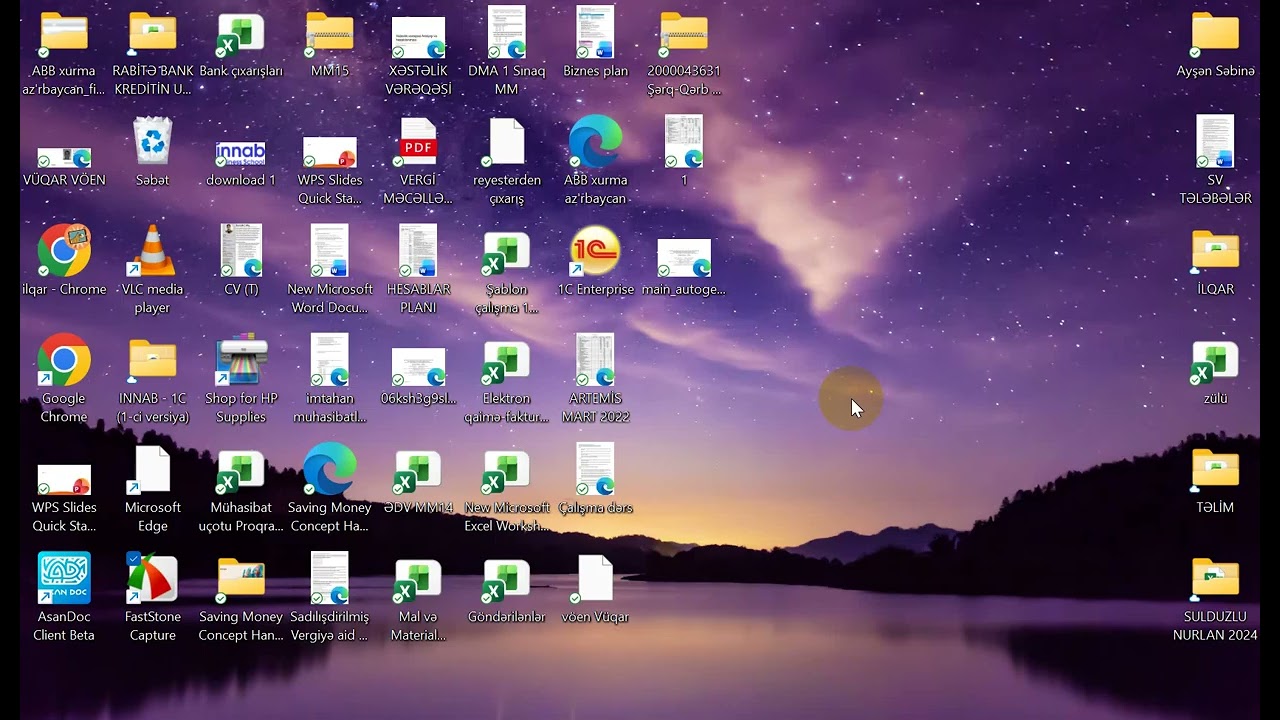Screen dimensions: 1280x720
Task: Select the Şablon çalışma 1 Excel file
Action: pos(507,251)
